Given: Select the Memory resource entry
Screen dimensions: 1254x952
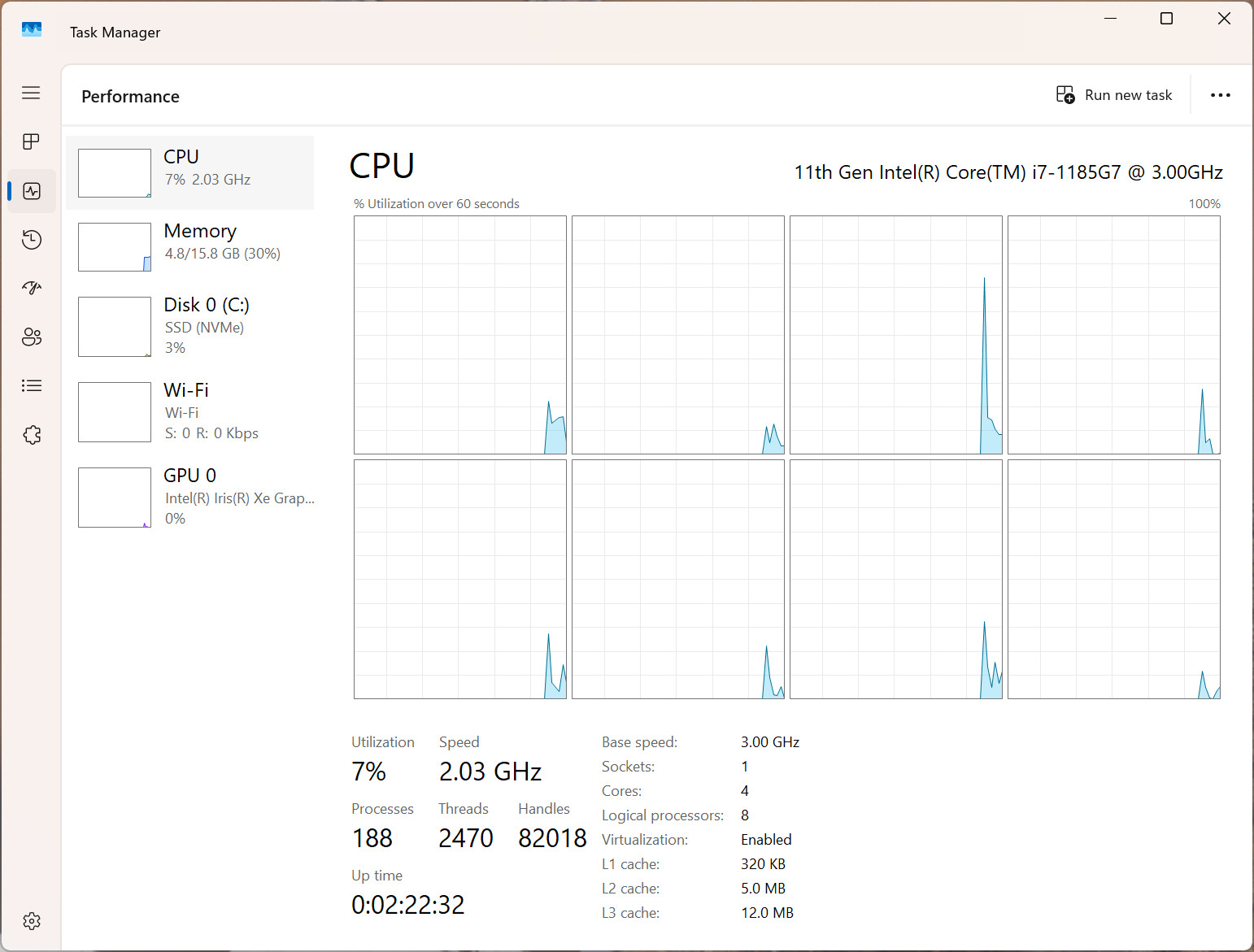Looking at the screenshot, I should [189, 246].
